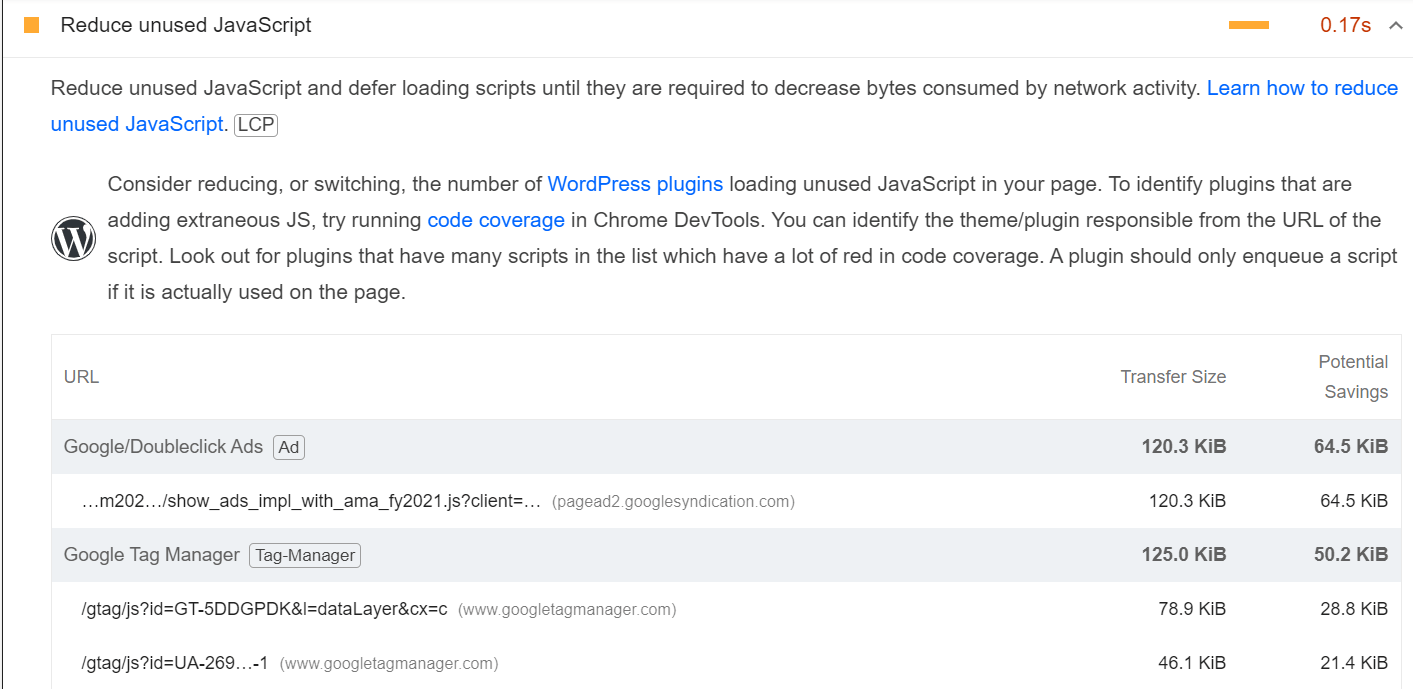Click the Transfer Size column header
1413x689 pixels.
click(x=1172, y=377)
